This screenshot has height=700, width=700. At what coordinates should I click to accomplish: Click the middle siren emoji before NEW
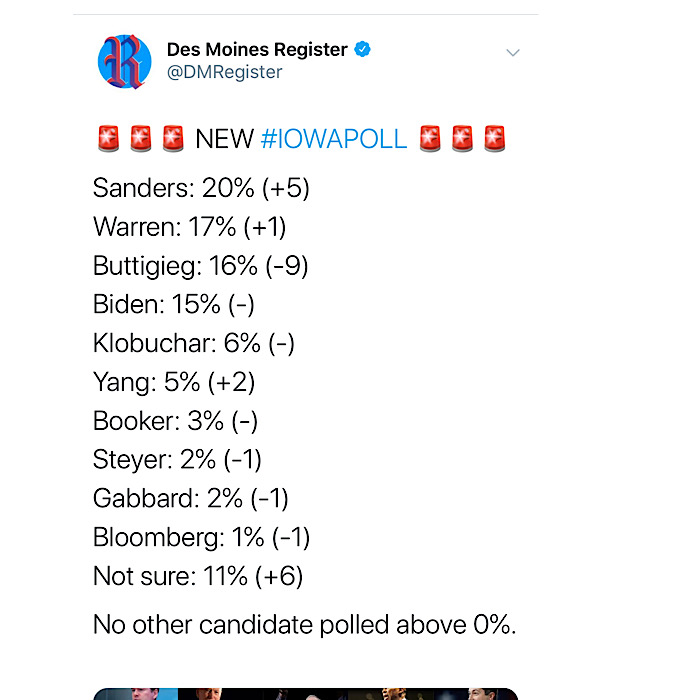[141, 139]
